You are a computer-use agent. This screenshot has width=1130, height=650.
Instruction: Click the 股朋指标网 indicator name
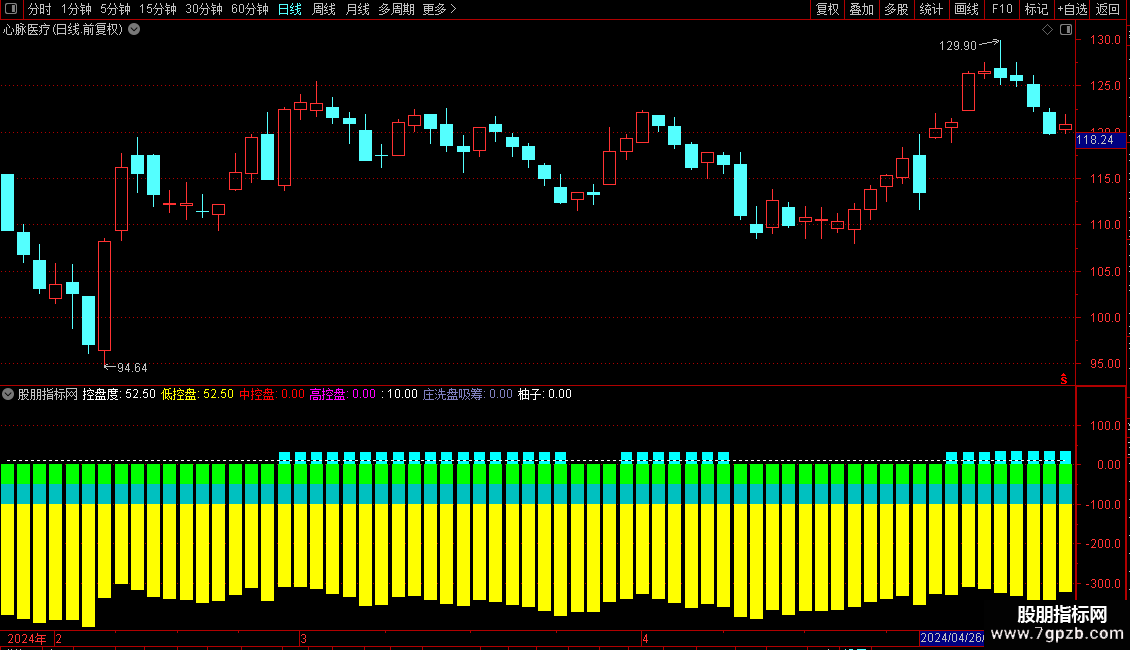click(48, 394)
